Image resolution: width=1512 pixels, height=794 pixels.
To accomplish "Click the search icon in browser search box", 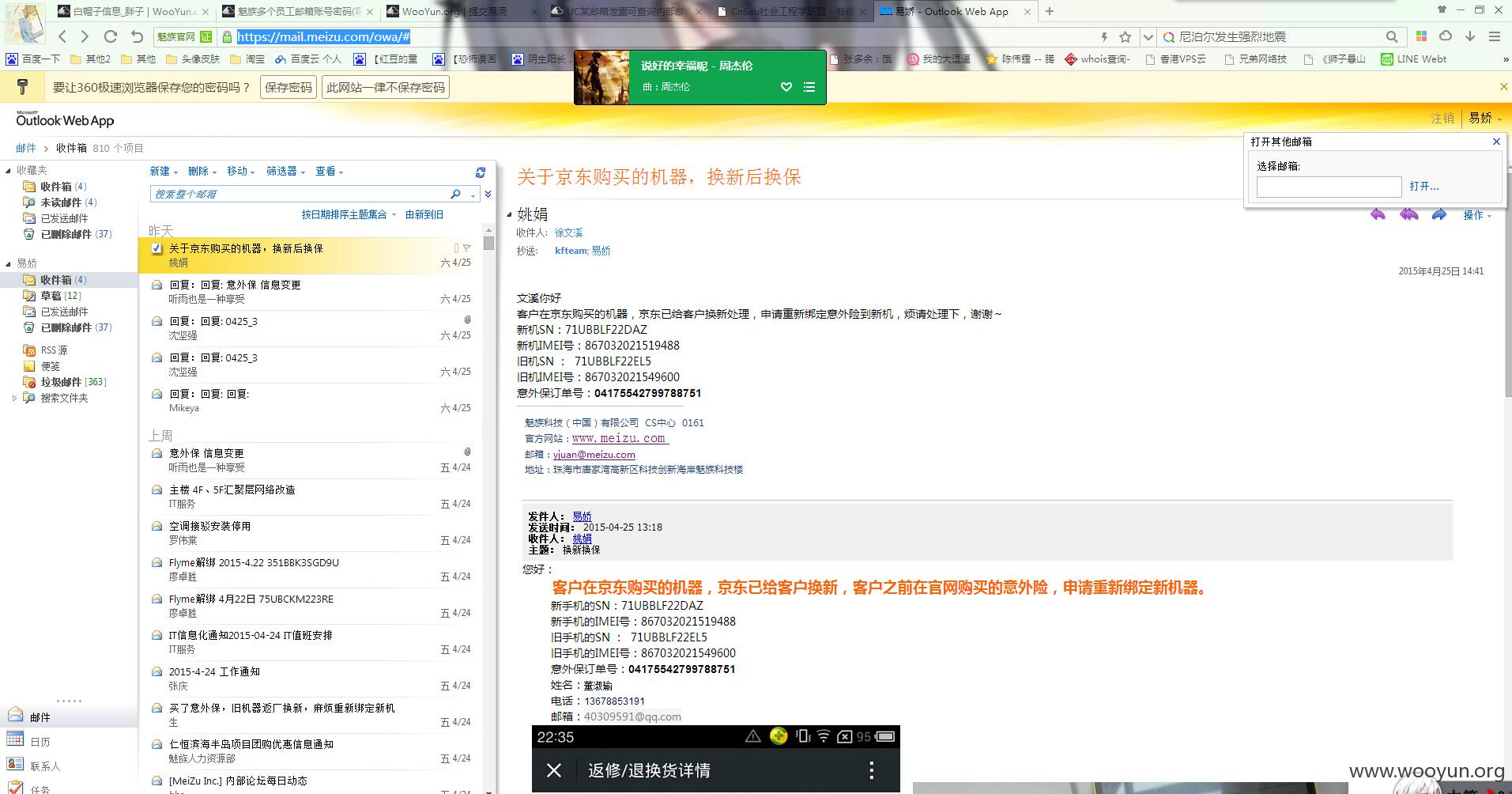I will click(x=1391, y=36).
